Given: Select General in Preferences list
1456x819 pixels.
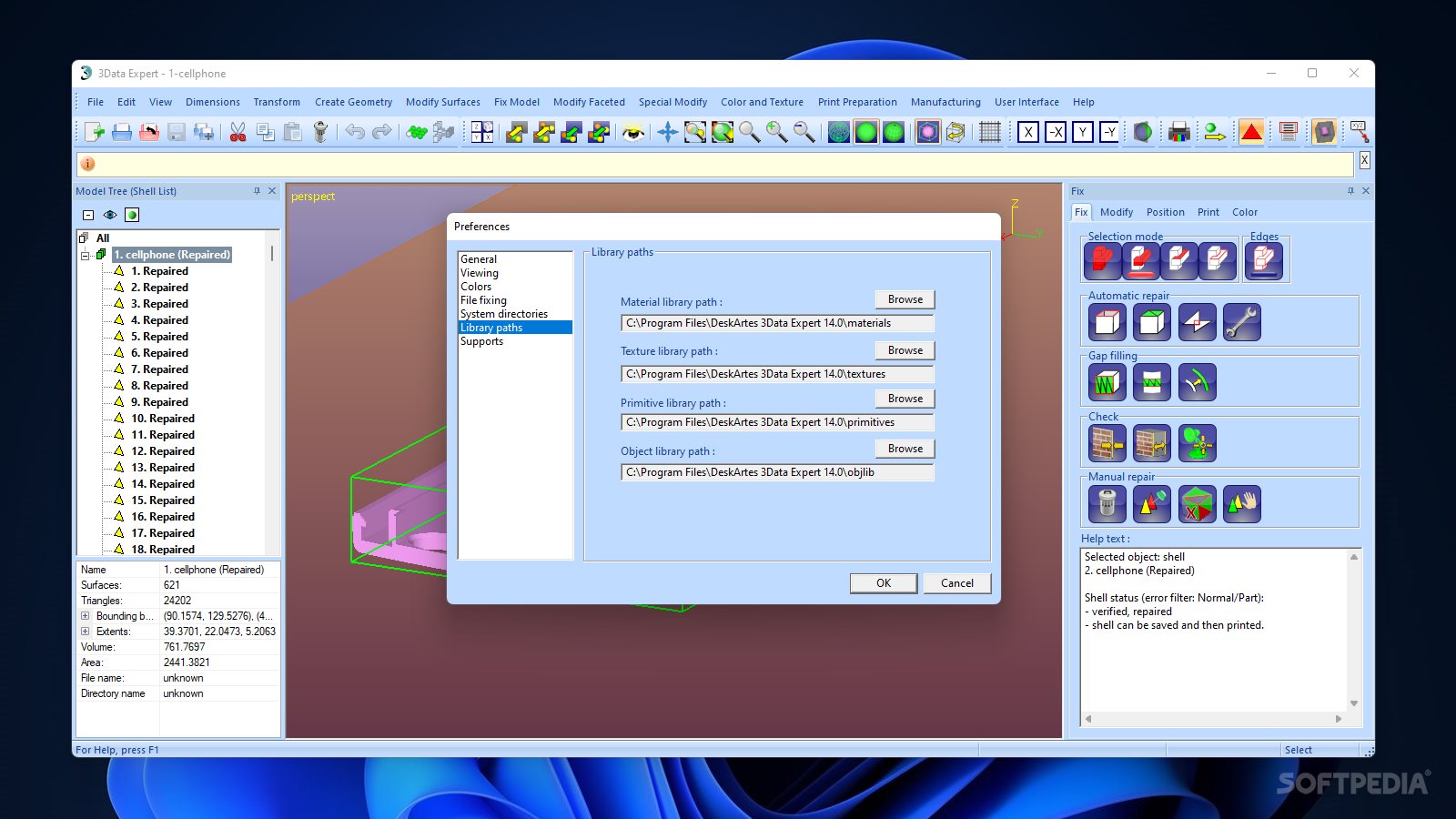Looking at the screenshot, I should coord(479,259).
